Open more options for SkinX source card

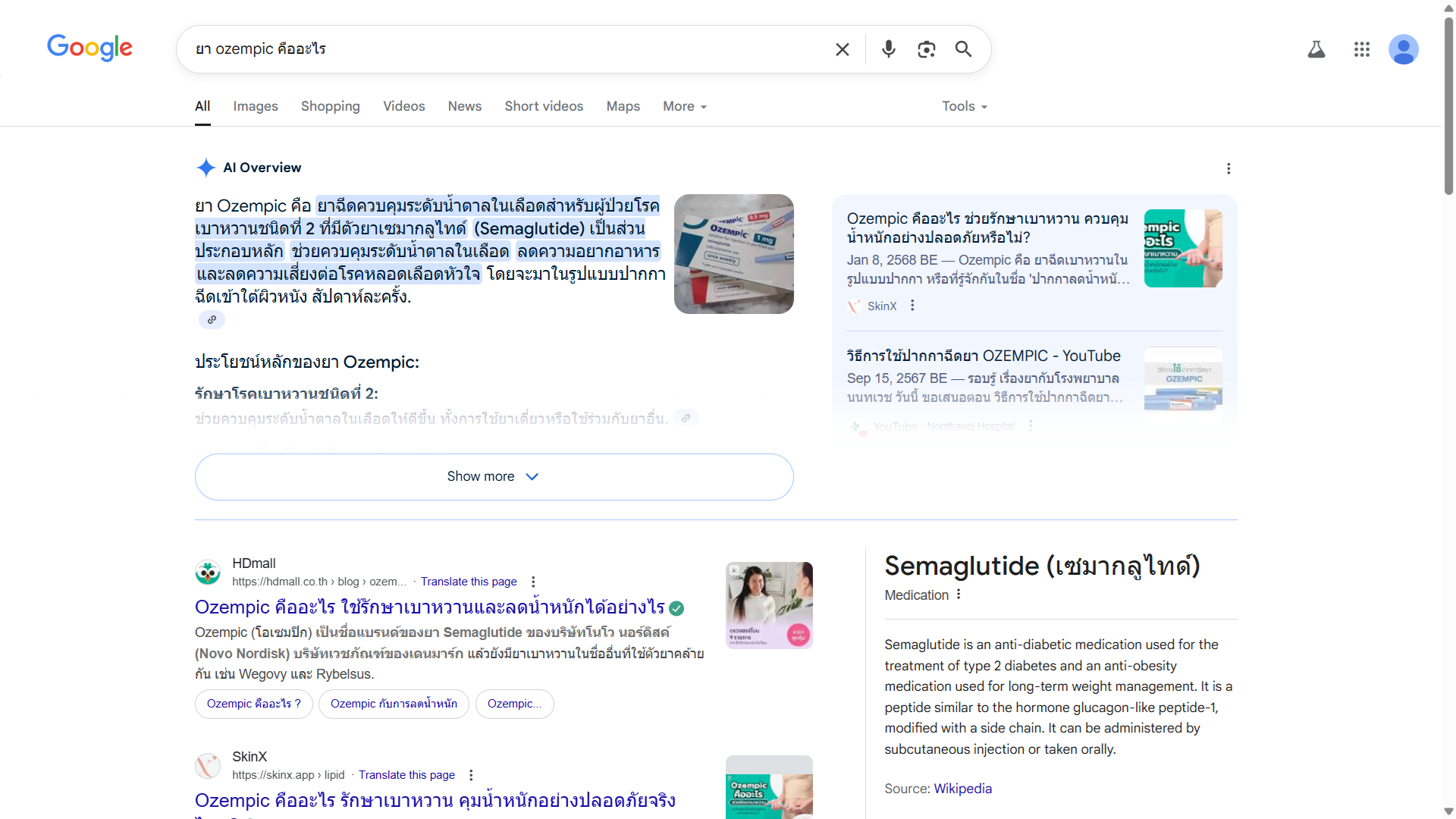tap(912, 306)
